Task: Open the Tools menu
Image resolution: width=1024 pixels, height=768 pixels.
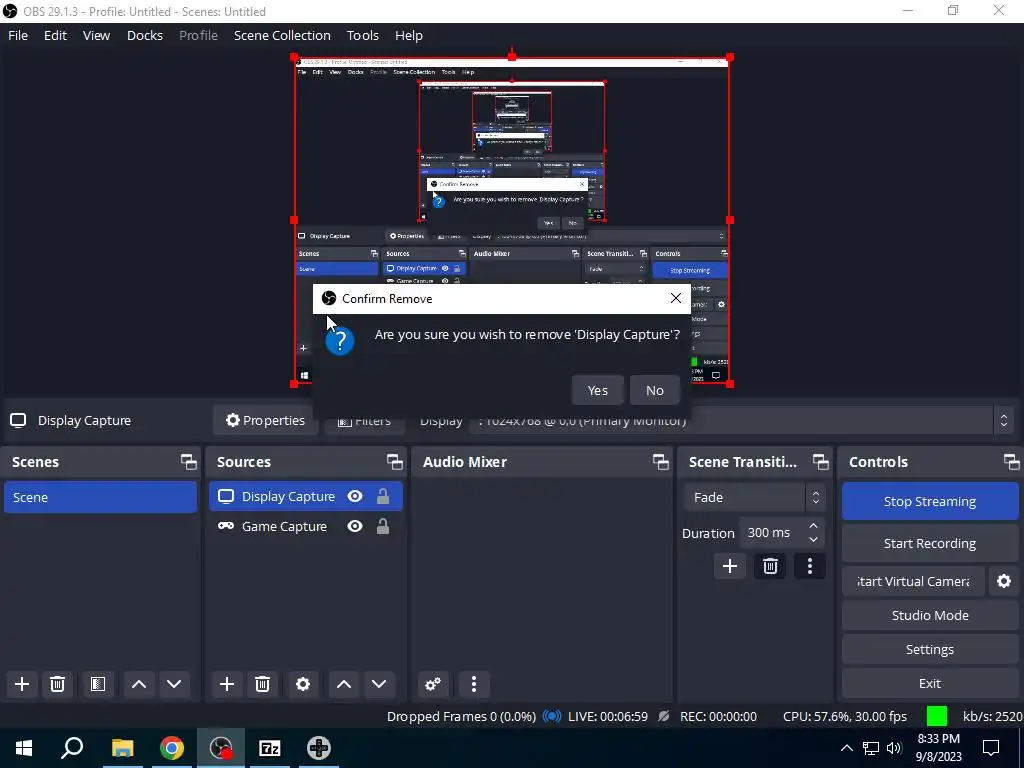Action: click(362, 35)
